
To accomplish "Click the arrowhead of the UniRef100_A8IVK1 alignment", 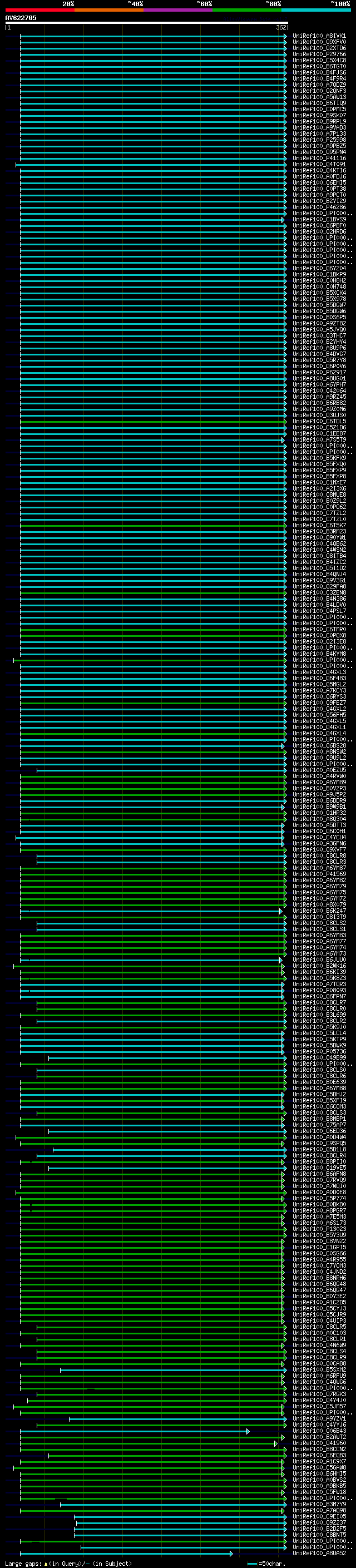I will [x=285, y=36].
